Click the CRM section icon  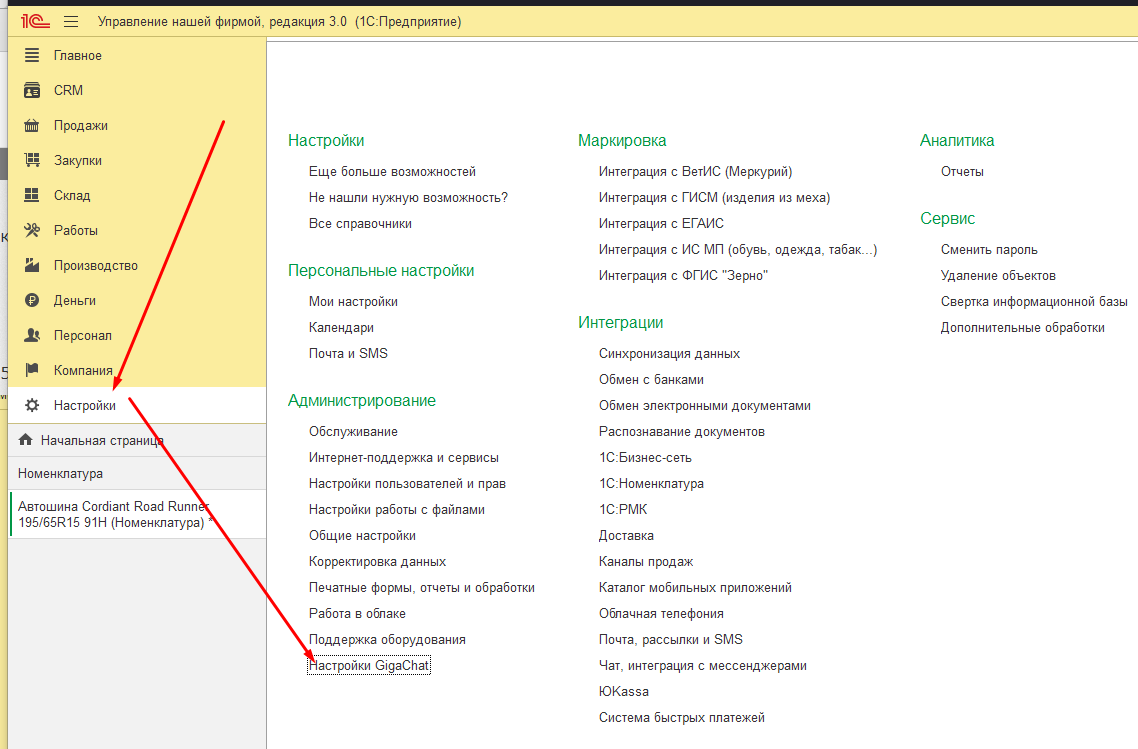32,90
